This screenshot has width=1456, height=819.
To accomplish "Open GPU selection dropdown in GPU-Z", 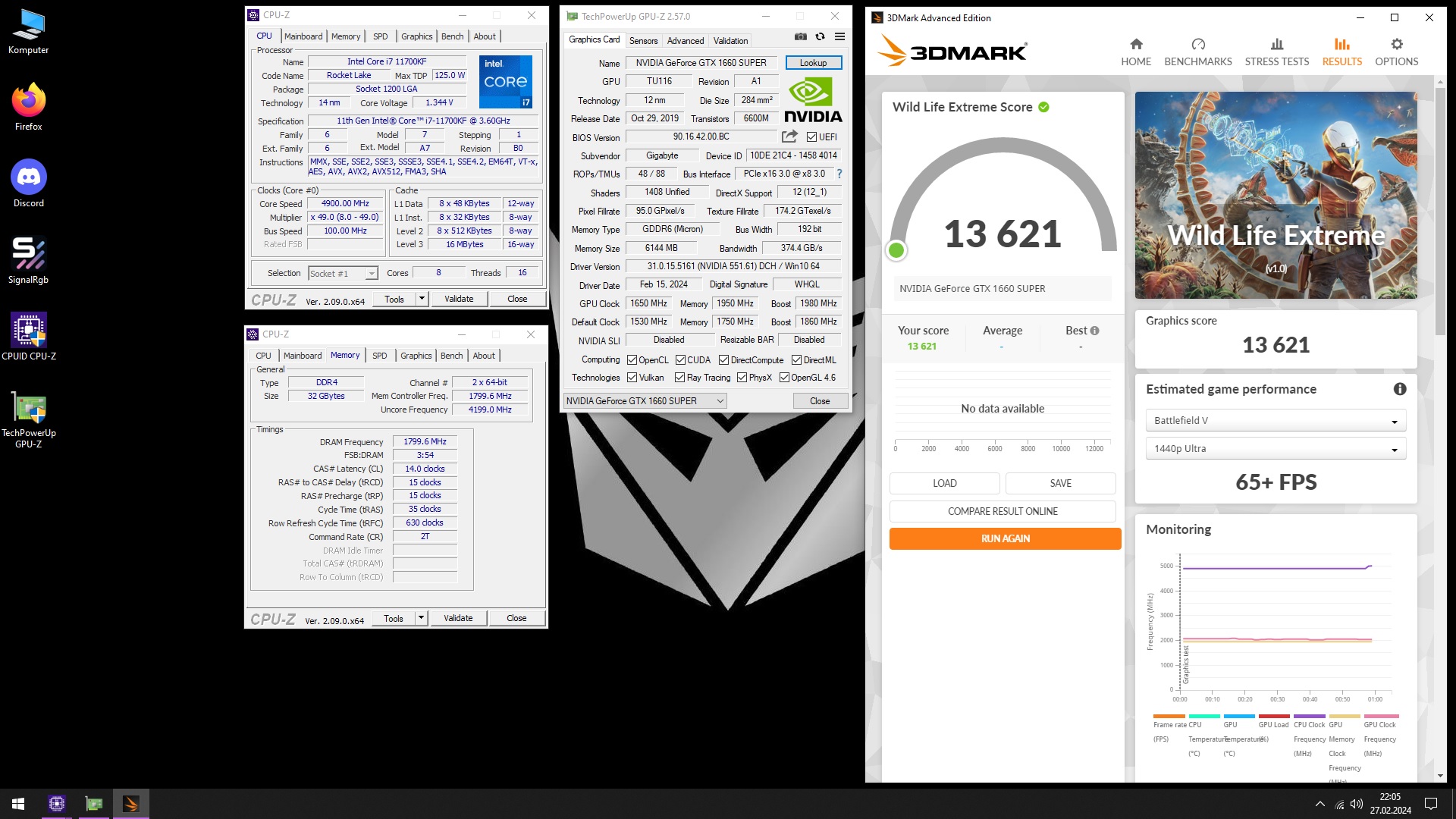I will tap(645, 401).
